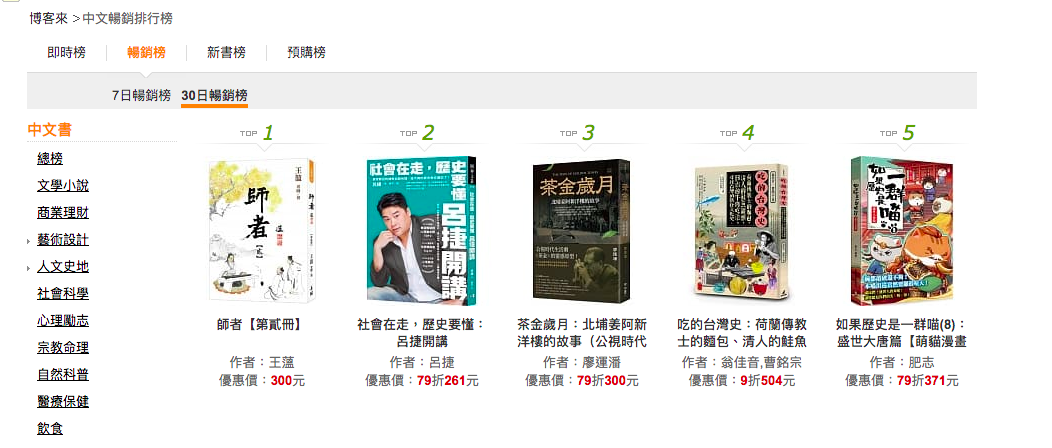Open the 吃的台灣史 book cover image
The width and height of the screenshot is (1052, 448).
pos(742,230)
